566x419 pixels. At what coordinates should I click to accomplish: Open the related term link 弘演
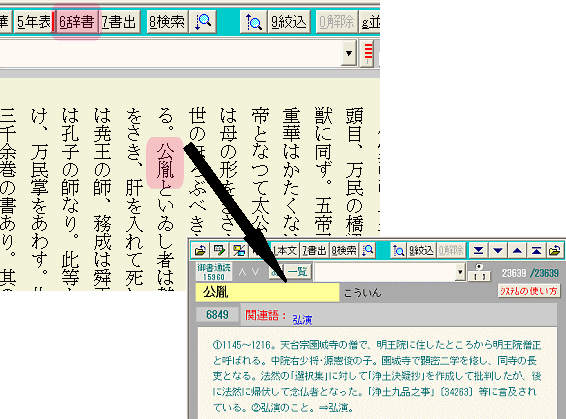click(x=302, y=319)
